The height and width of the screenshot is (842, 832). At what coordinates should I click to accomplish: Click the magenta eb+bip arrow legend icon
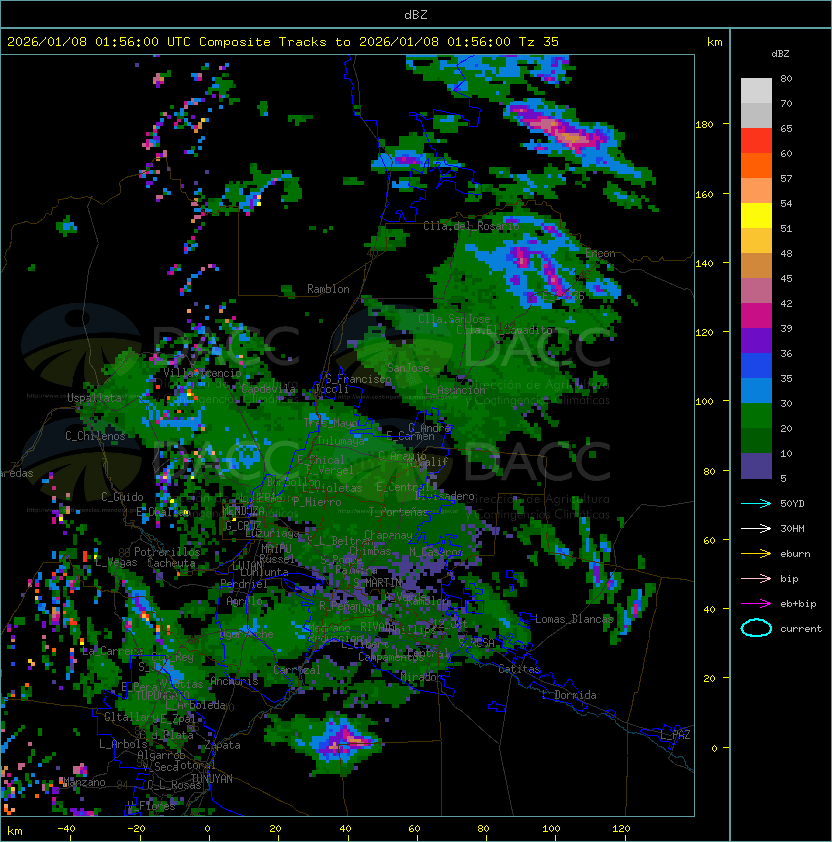pos(756,604)
